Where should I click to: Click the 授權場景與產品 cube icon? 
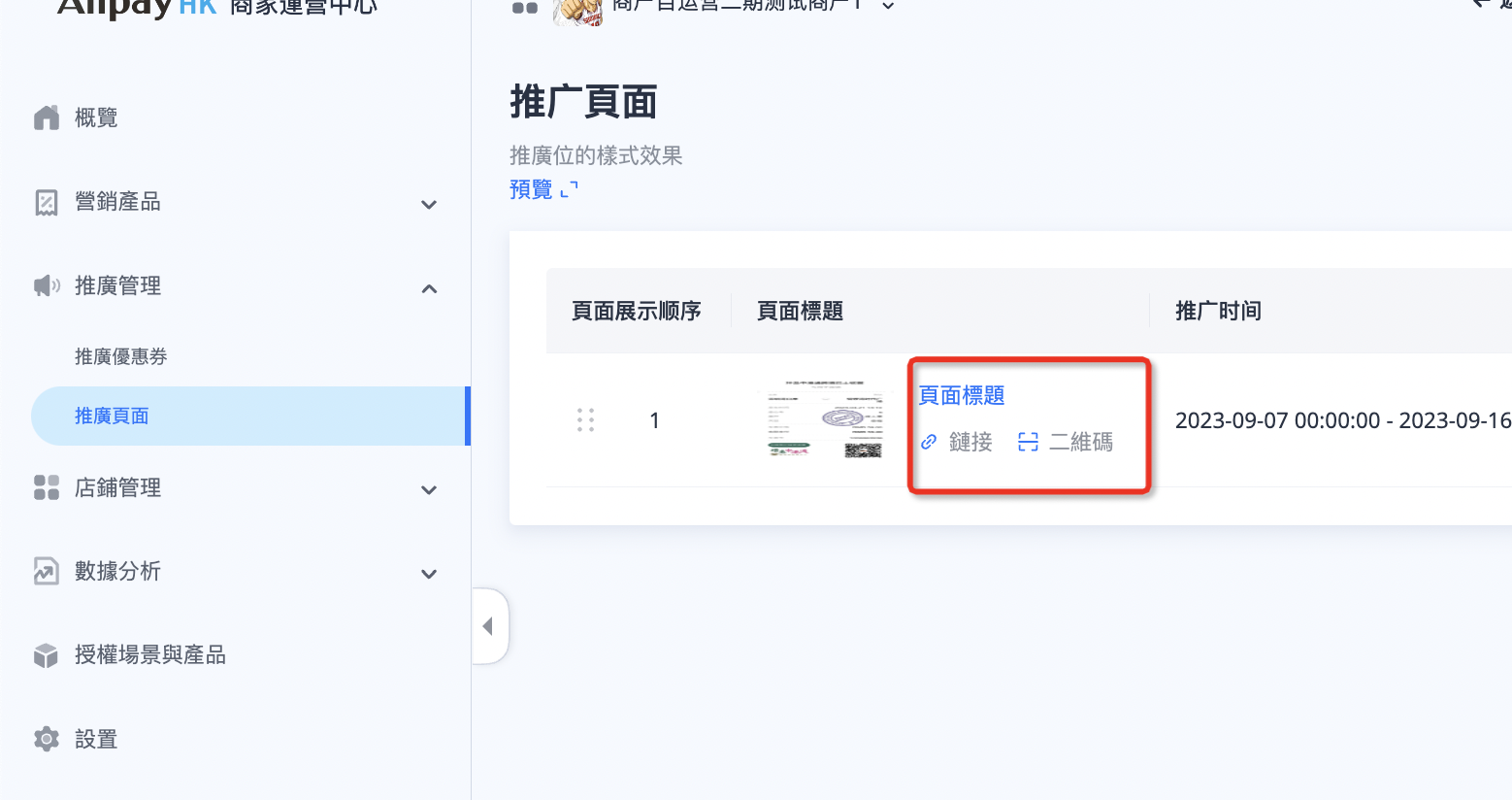coord(47,655)
